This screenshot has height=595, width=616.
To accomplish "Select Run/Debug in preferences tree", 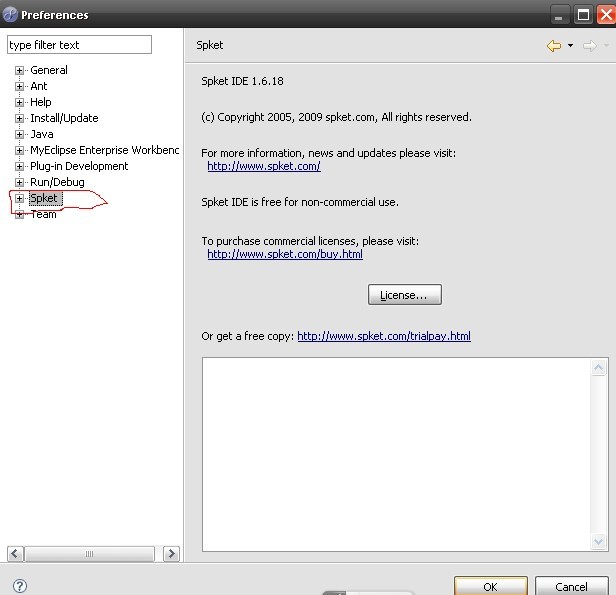I will [57, 182].
